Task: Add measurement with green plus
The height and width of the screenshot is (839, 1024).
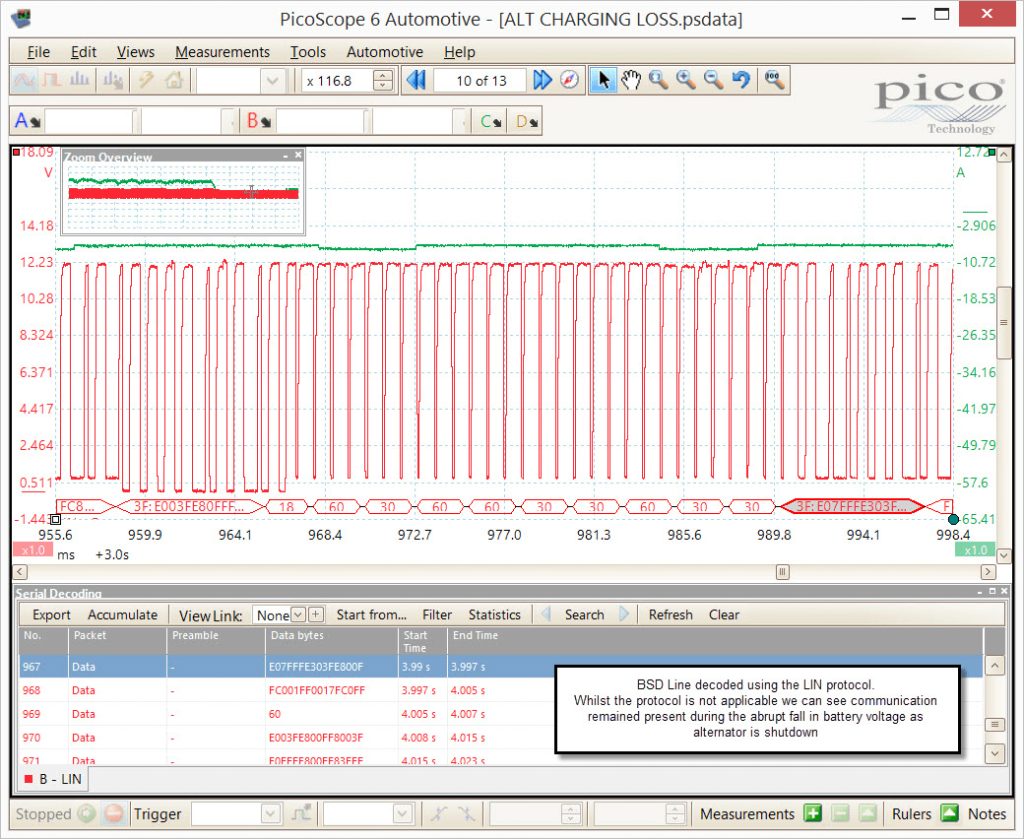Action: click(x=812, y=814)
